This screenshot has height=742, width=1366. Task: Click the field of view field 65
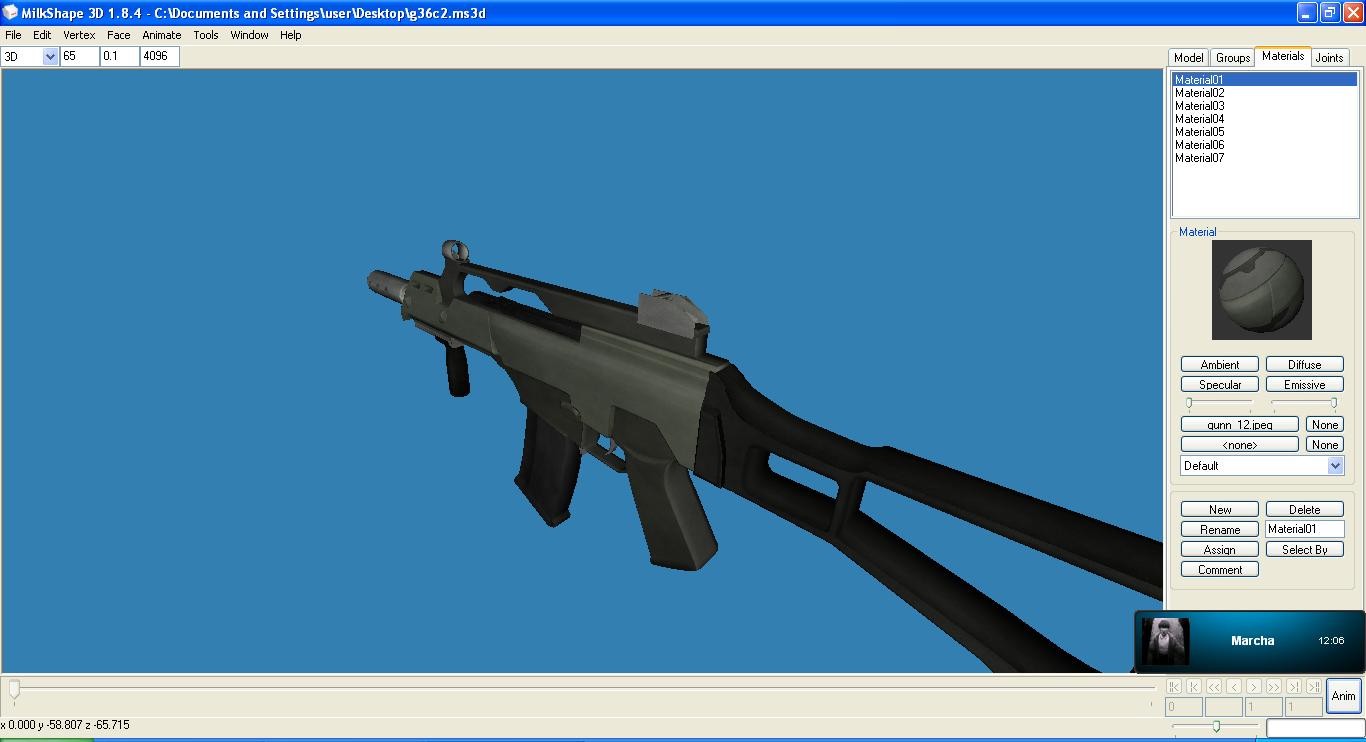(x=80, y=57)
